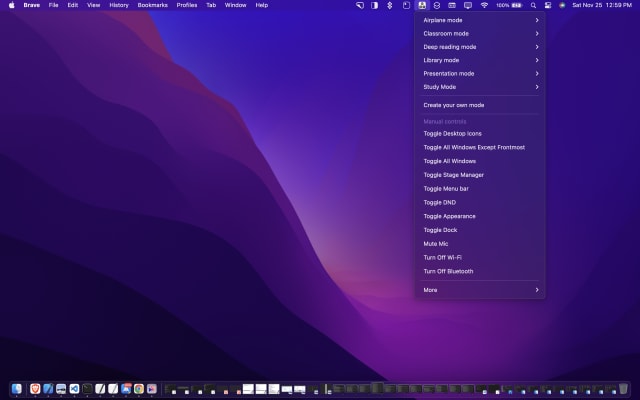Open the Keynote app with red badge in Dock
This screenshot has height=400, width=640.
point(126,389)
